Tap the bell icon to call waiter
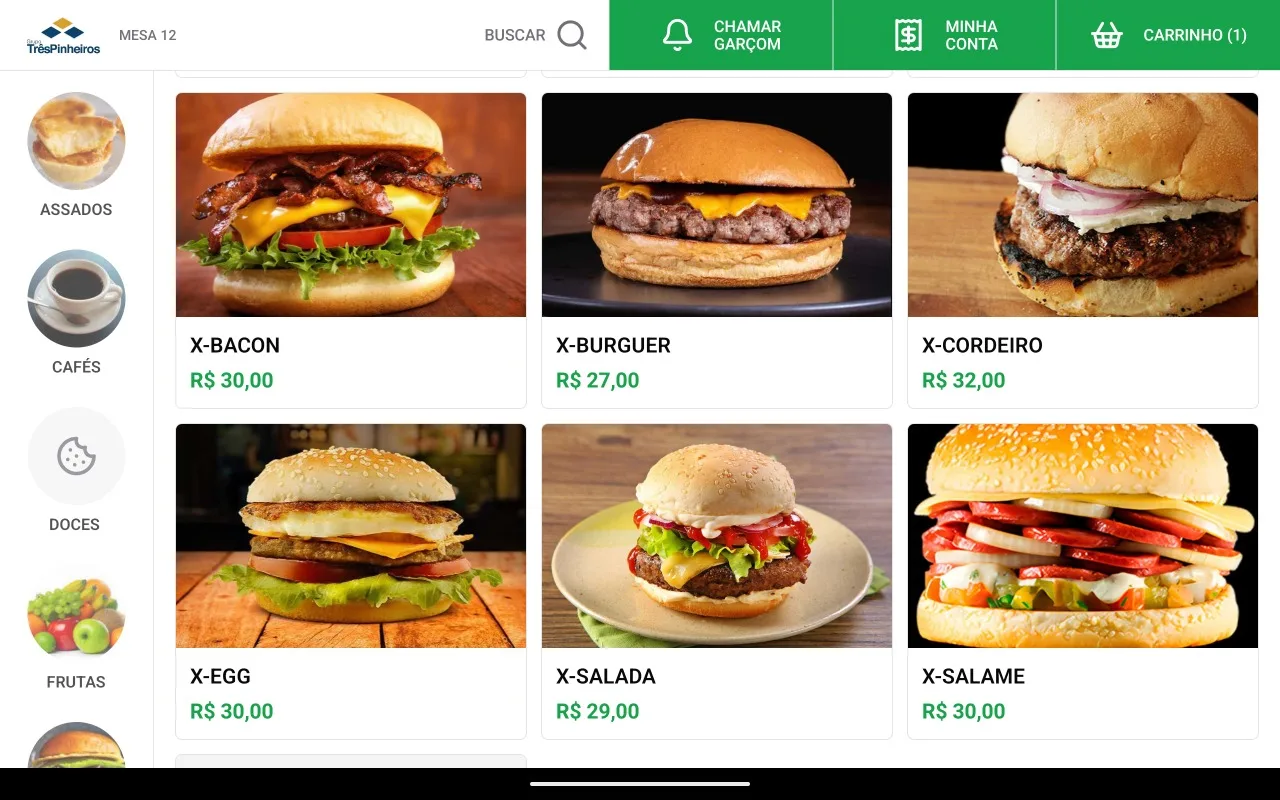The width and height of the screenshot is (1280, 800). tap(677, 35)
